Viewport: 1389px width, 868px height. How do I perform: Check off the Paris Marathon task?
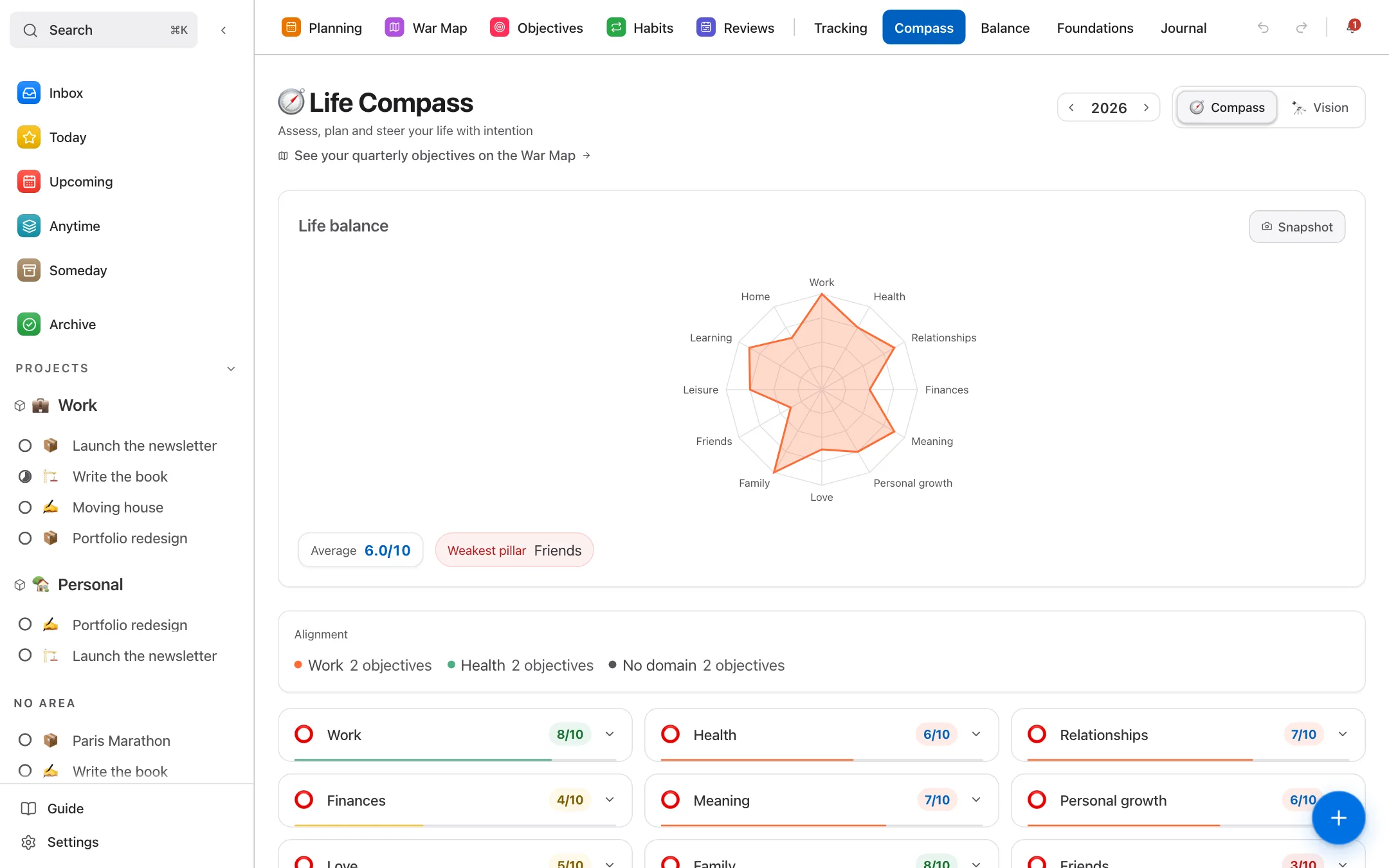click(25, 740)
